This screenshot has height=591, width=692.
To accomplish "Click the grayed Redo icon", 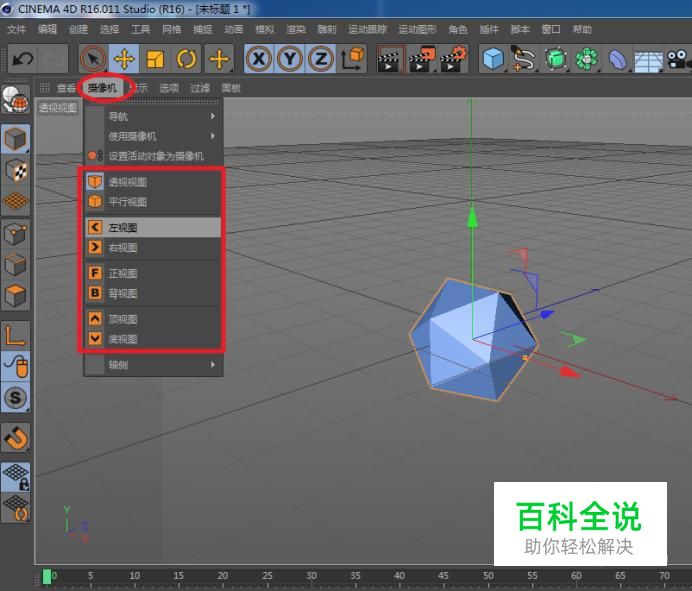I will [53, 59].
